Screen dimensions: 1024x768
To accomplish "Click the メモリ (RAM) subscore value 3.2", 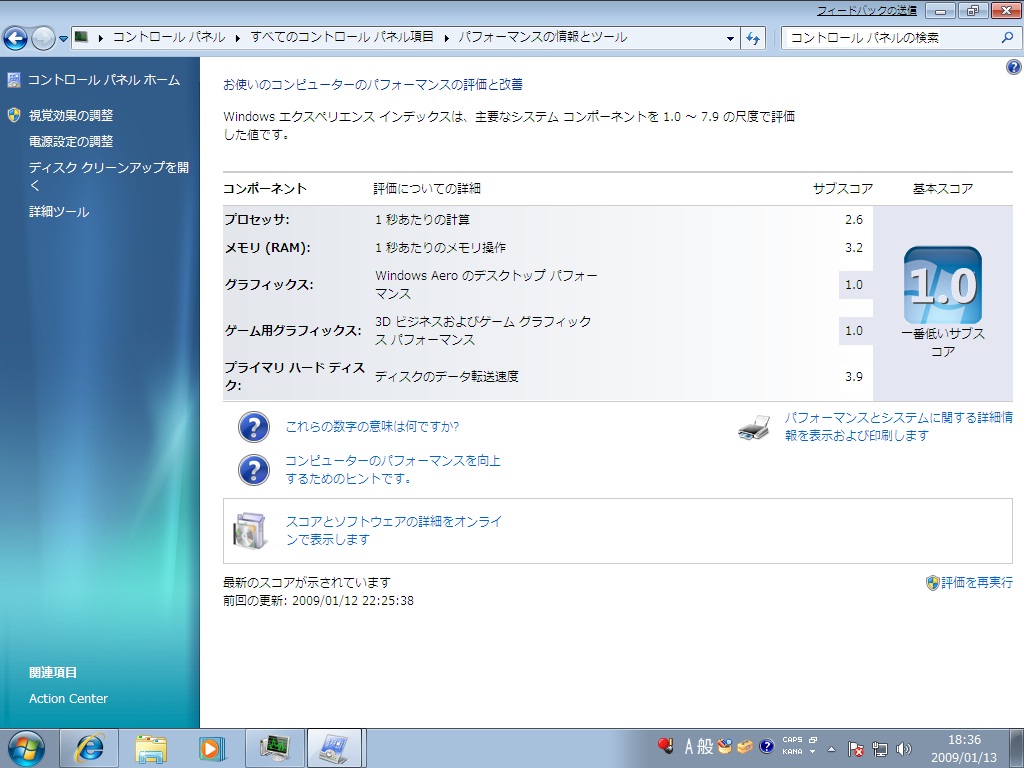I will pos(854,248).
